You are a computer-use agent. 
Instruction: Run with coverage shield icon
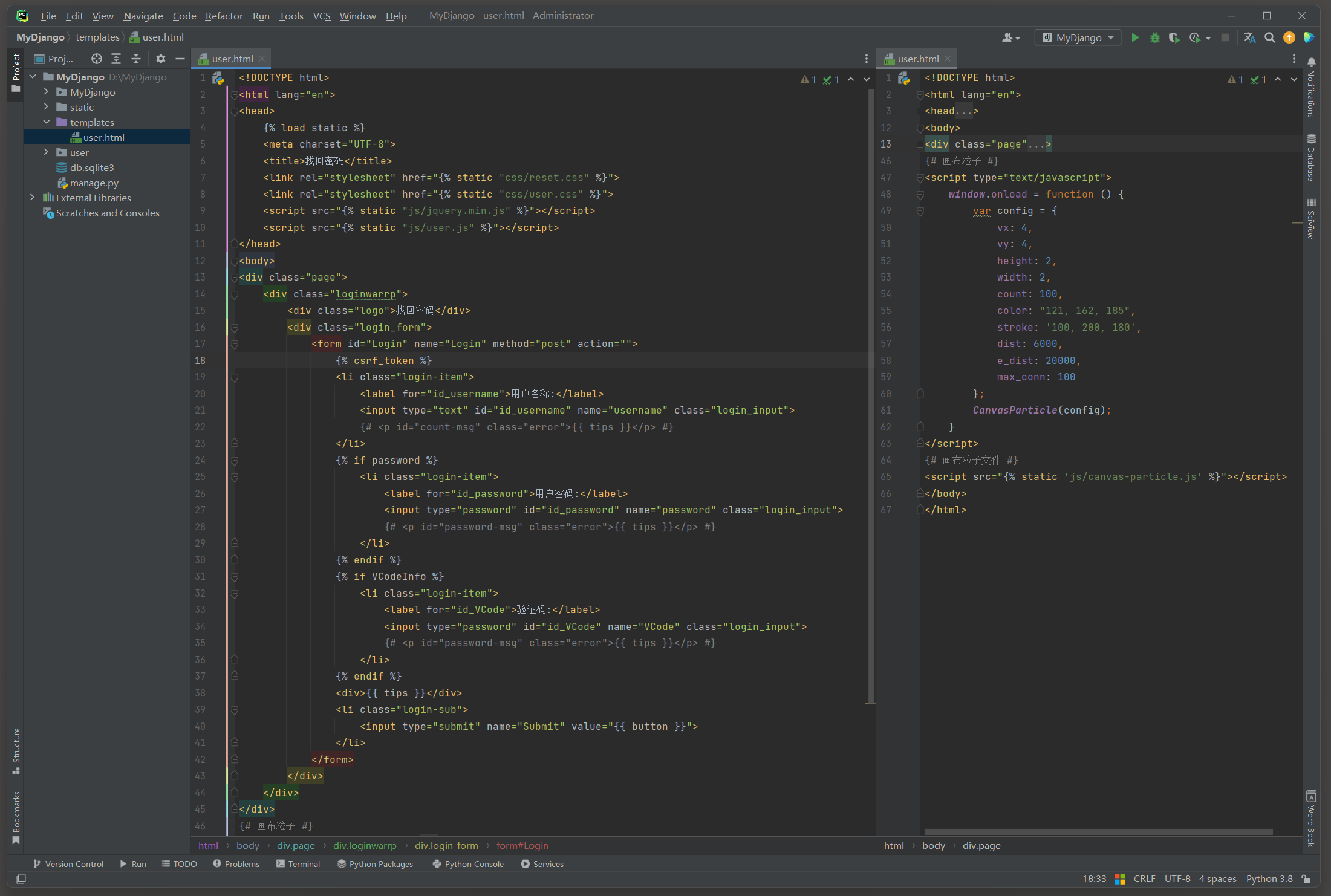click(1174, 37)
